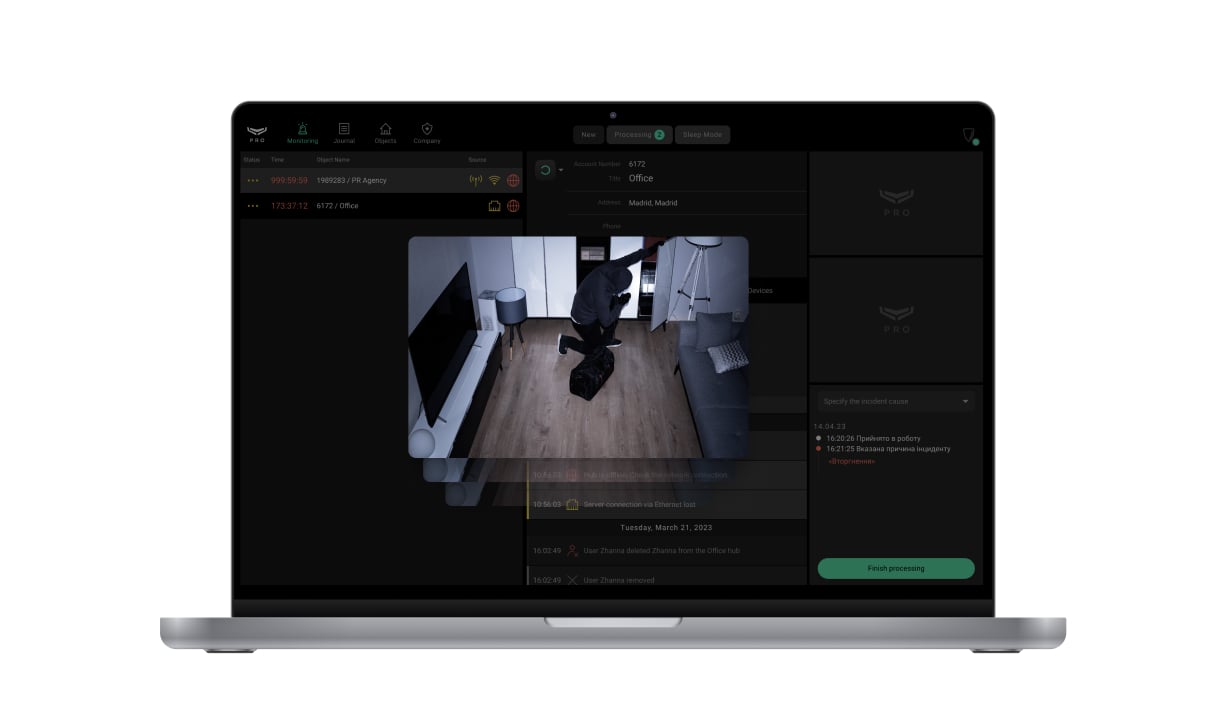This screenshot has height=720, width=1220.
Task: Select the 6172 / Office incident row
Action: [x=380, y=206]
